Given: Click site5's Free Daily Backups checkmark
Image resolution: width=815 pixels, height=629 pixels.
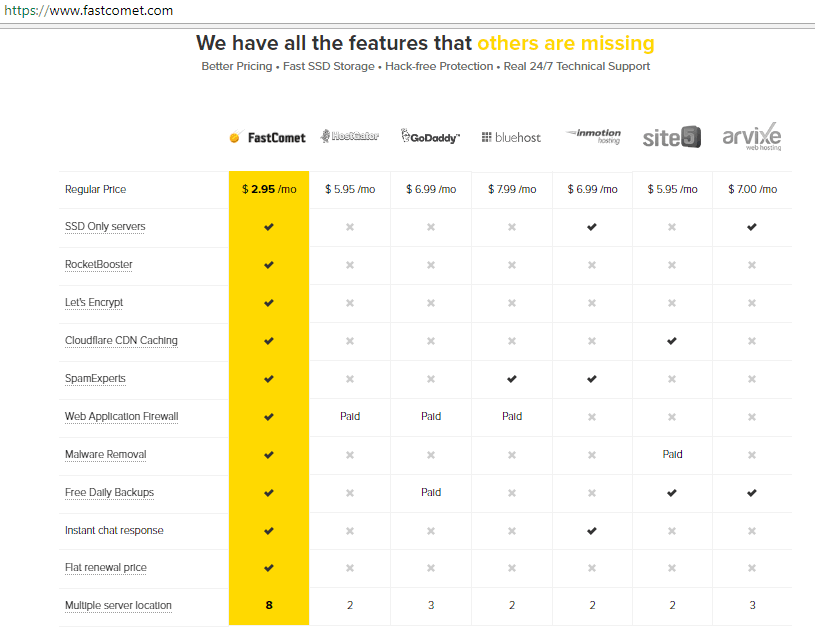Looking at the screenshot, I should coord(672,492).
